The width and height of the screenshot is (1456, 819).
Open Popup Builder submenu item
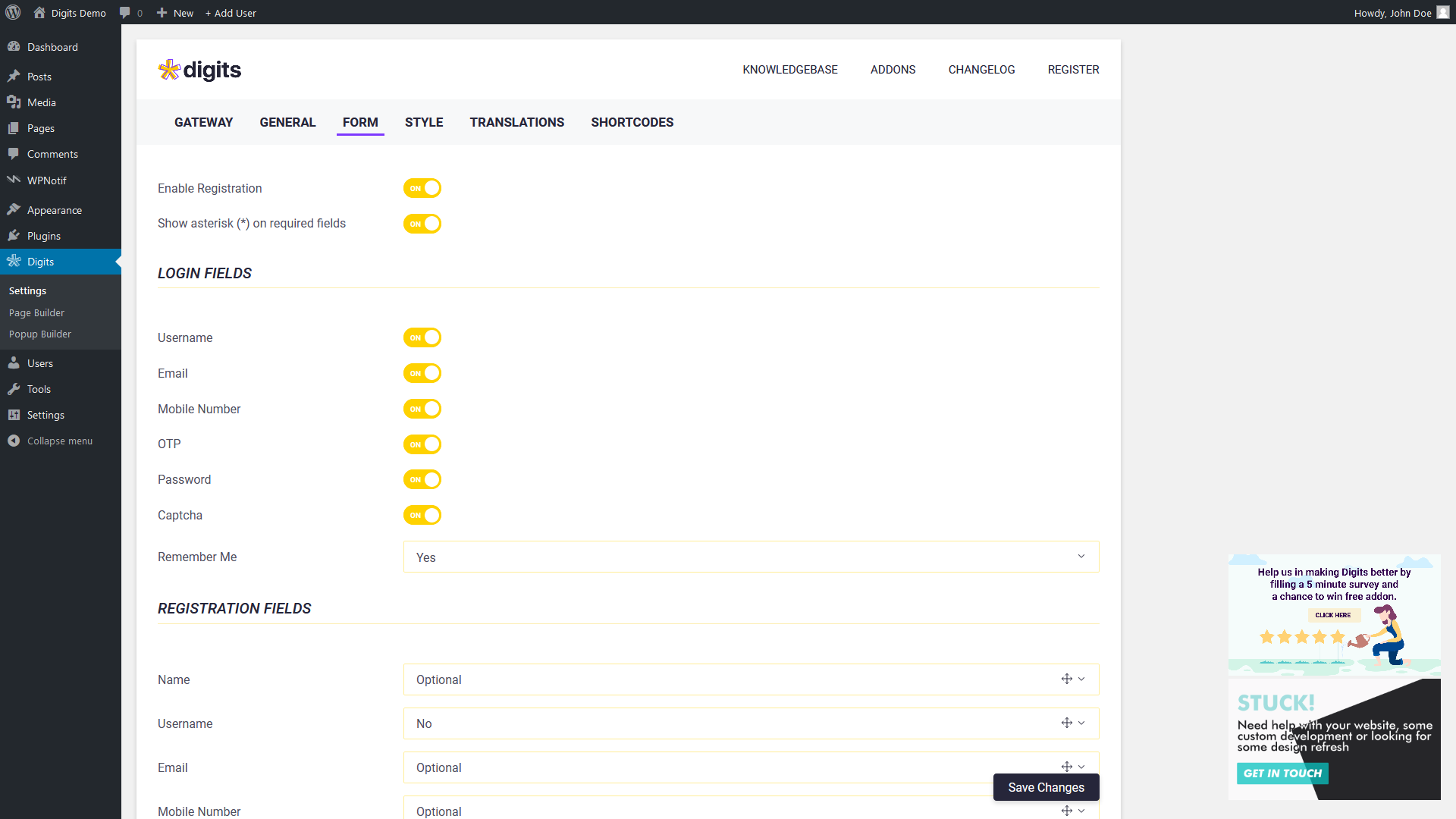pos(40,334)
